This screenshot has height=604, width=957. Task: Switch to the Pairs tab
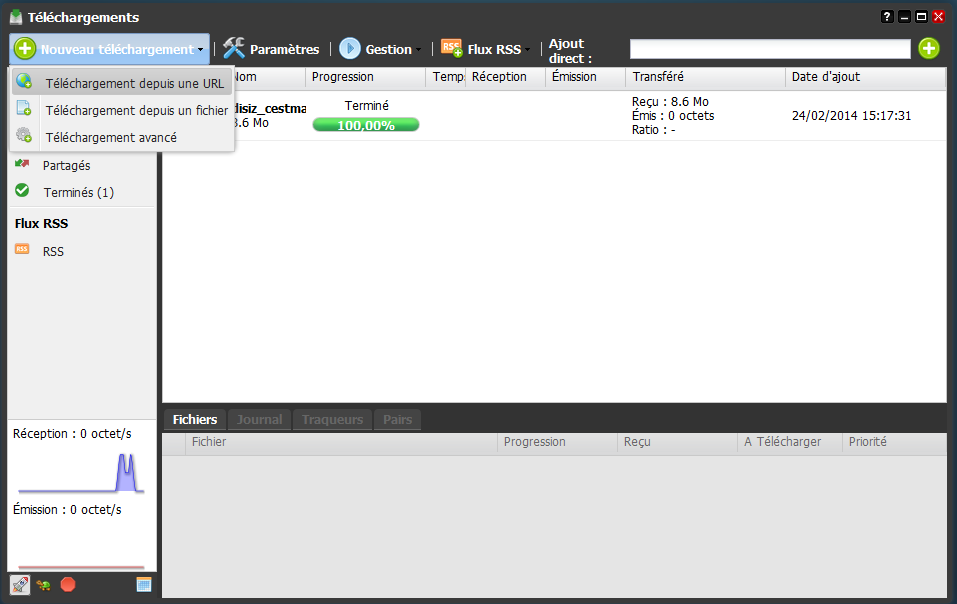click(x=397, y=420)
